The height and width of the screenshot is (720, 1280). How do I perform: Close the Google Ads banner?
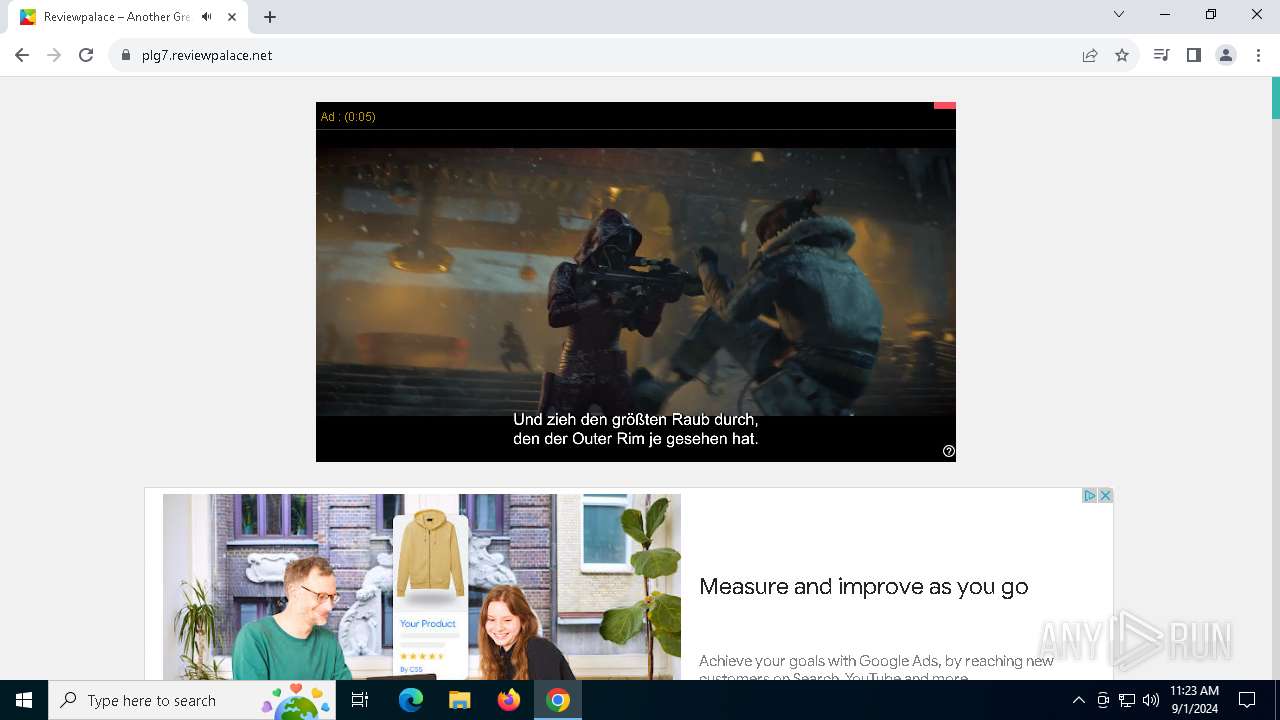pos(1105,496)
